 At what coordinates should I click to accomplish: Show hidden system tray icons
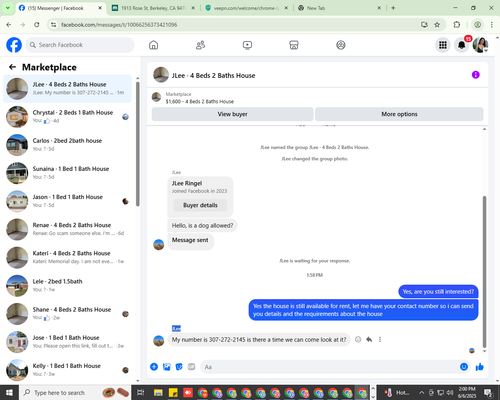point(421,393)
